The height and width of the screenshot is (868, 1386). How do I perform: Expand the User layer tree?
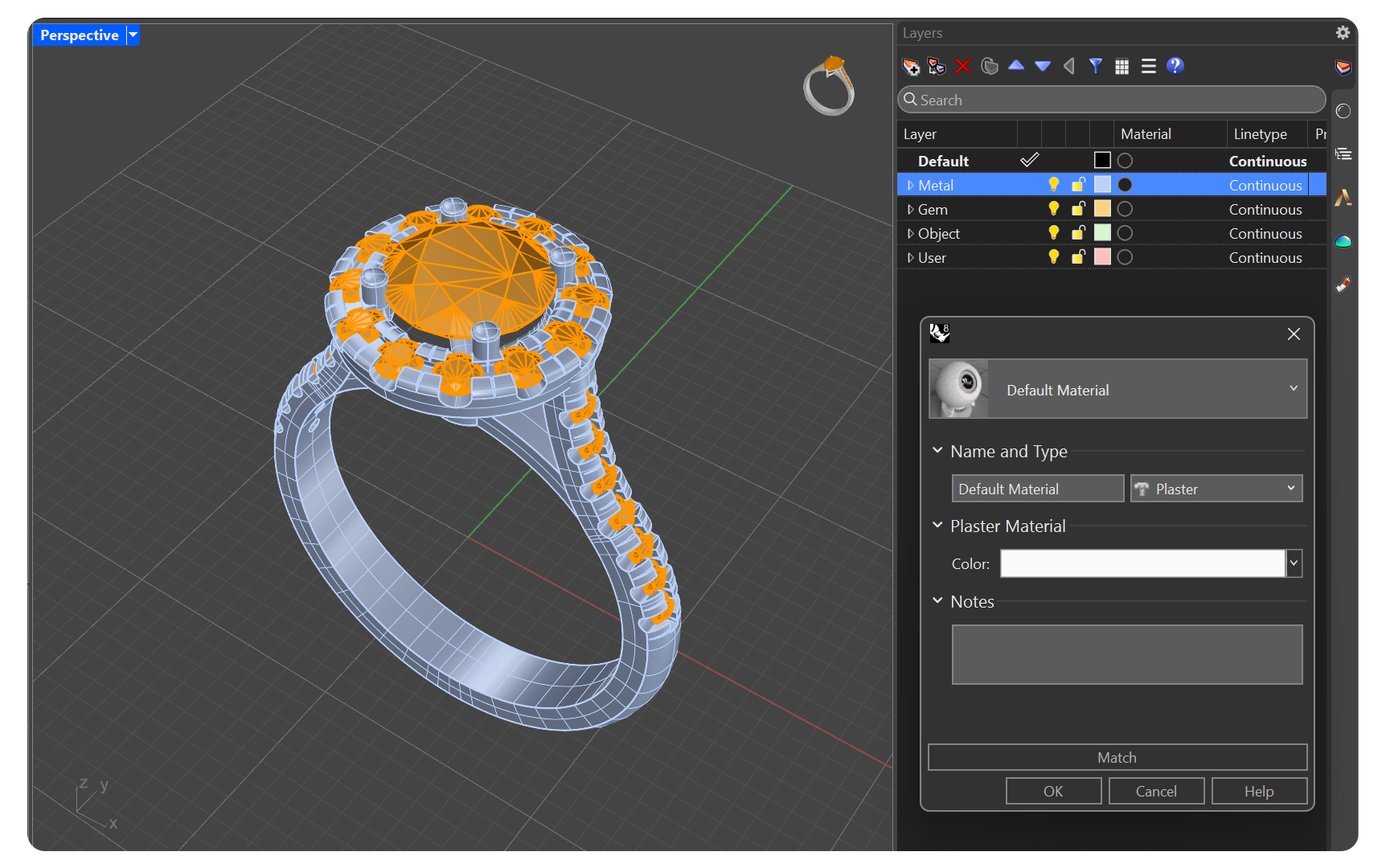tap(910, 257)
